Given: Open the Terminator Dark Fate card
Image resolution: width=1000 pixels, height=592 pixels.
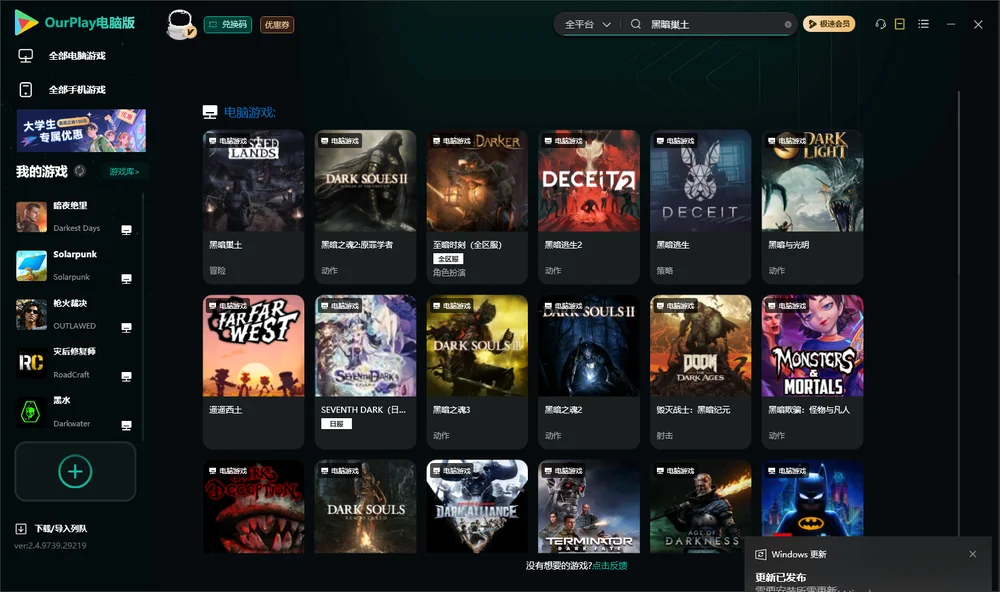Looking at the screenshot, I should [589, 507].
